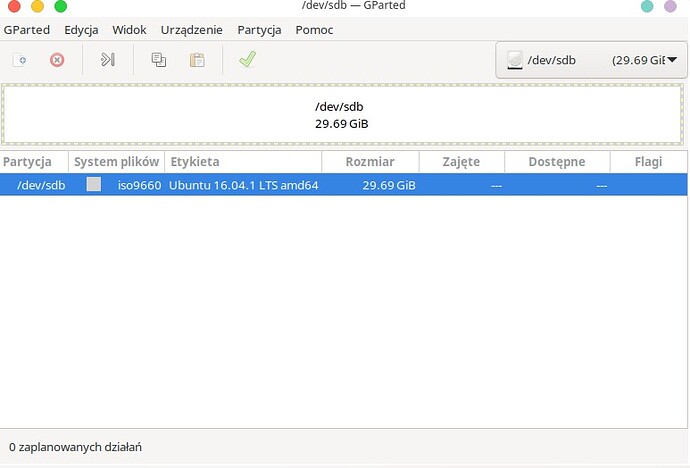Image resolution: width=690 pixels, height=468 pixels.
Task: Sort by Rozmiar column header
Action: [371, 162]
